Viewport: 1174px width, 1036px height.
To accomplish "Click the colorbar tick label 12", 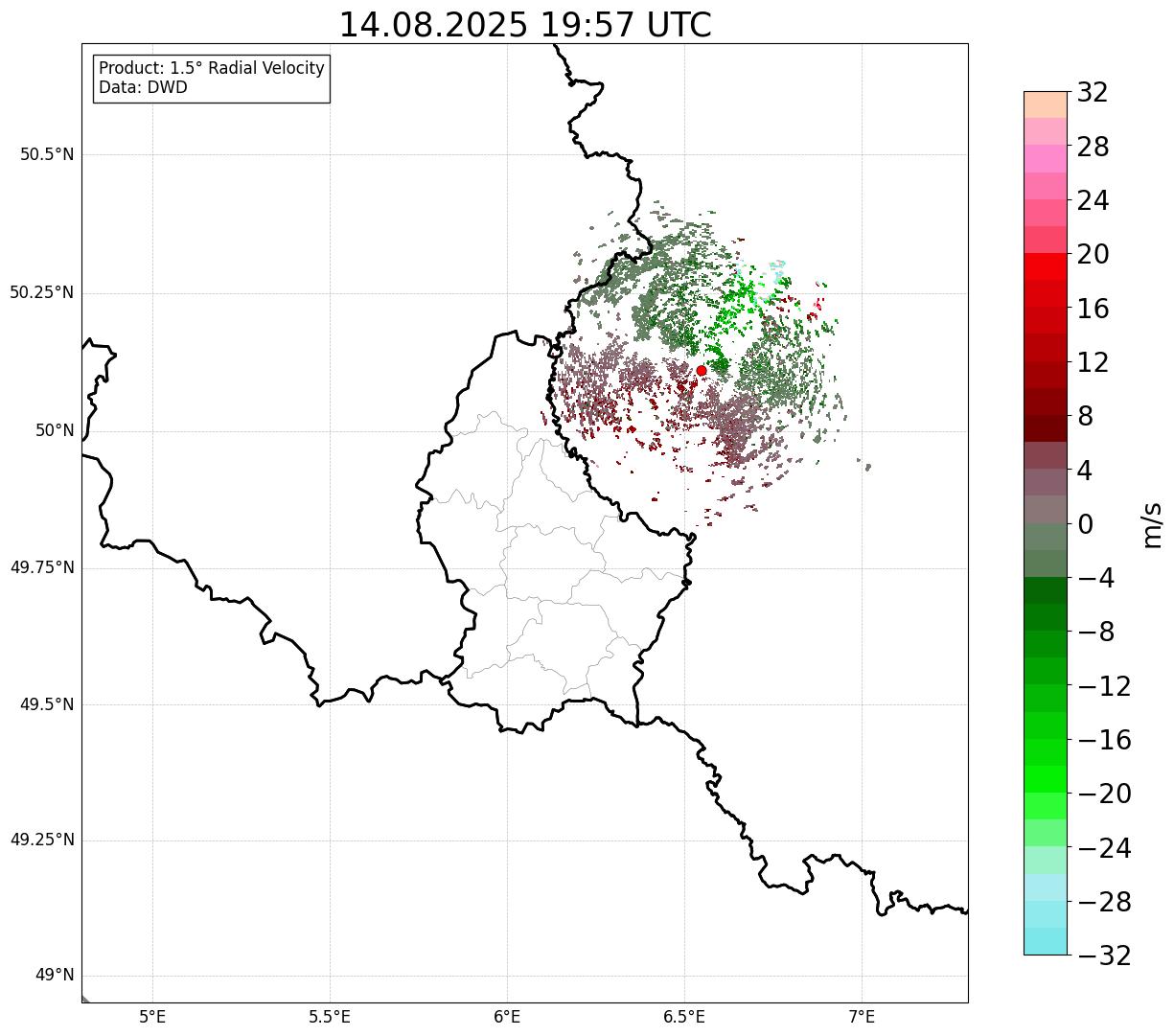I will [x=1093, y=363].
